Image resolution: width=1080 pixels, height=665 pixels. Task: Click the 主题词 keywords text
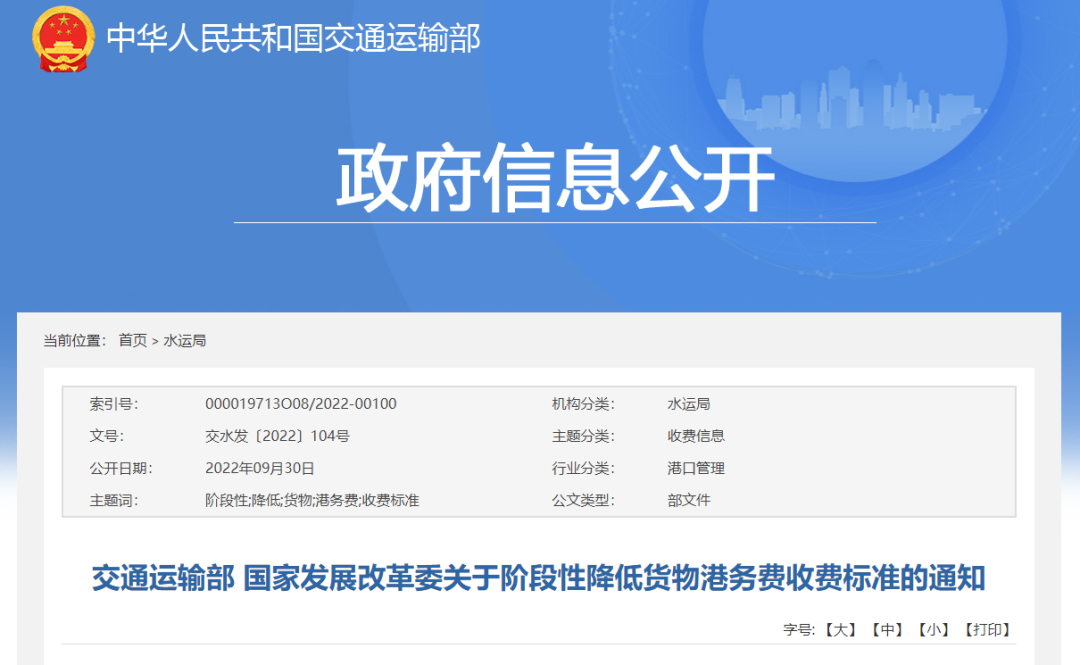(310, 500)
